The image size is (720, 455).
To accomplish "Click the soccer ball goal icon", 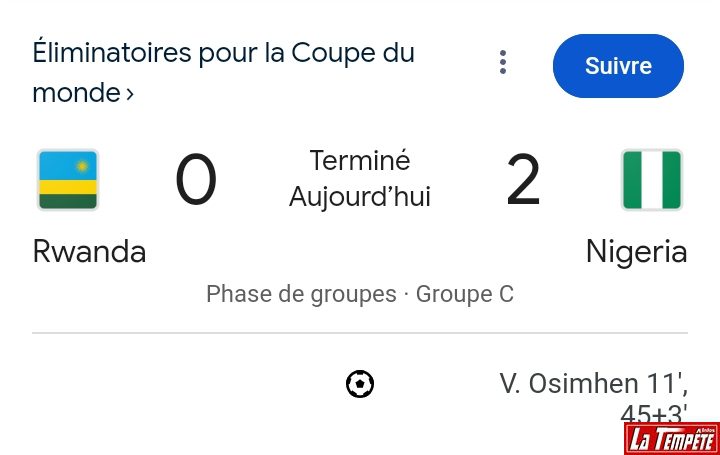I will click(360, 384).
